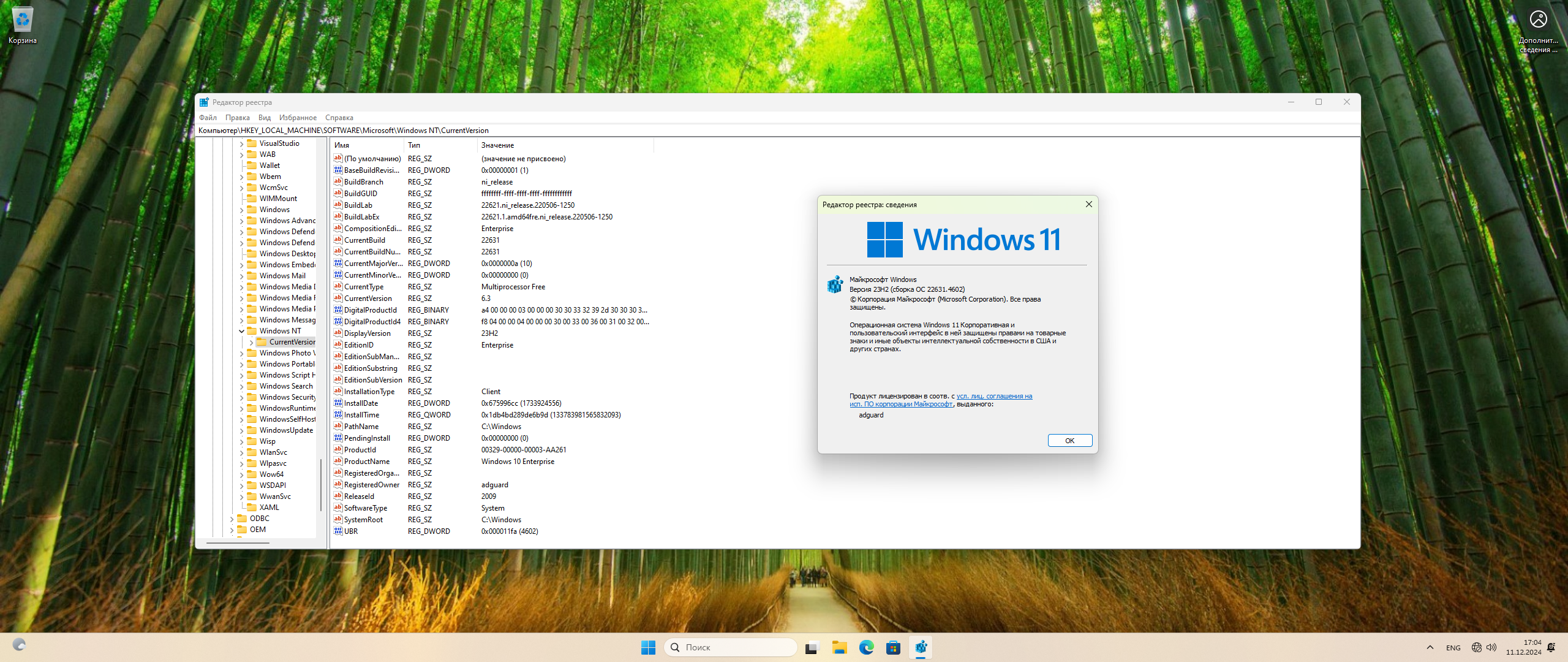Click the UBR DWORD value icon
Viewport: 1568px width, 662px height.
(x=337, y=531)
